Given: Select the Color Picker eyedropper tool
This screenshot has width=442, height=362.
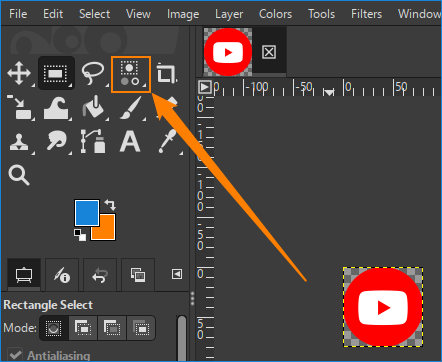Looking at the screenshot, I should click(168, 141).
